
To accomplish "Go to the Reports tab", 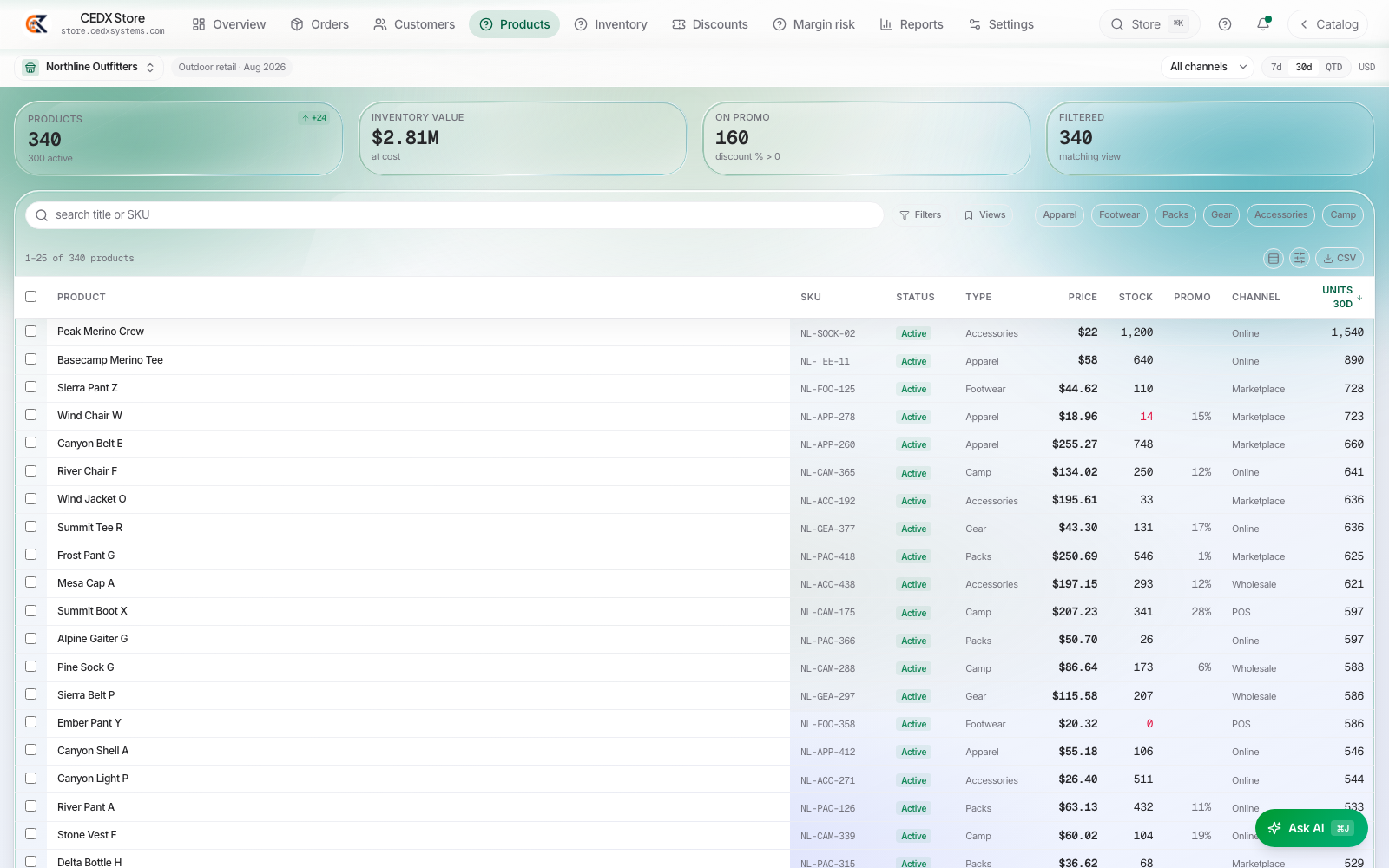I will pyautogui.click(x=912, y=24).
